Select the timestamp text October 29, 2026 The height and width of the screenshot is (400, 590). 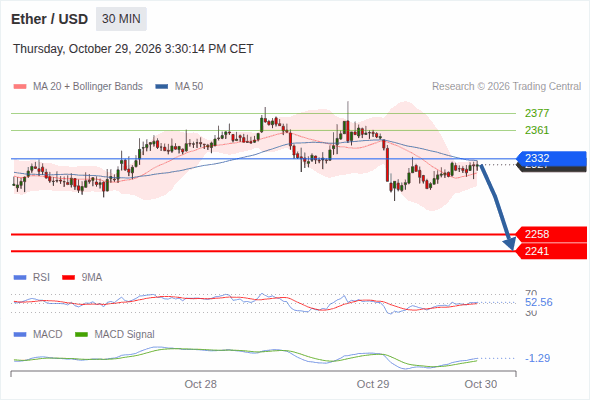click(115, 49)
